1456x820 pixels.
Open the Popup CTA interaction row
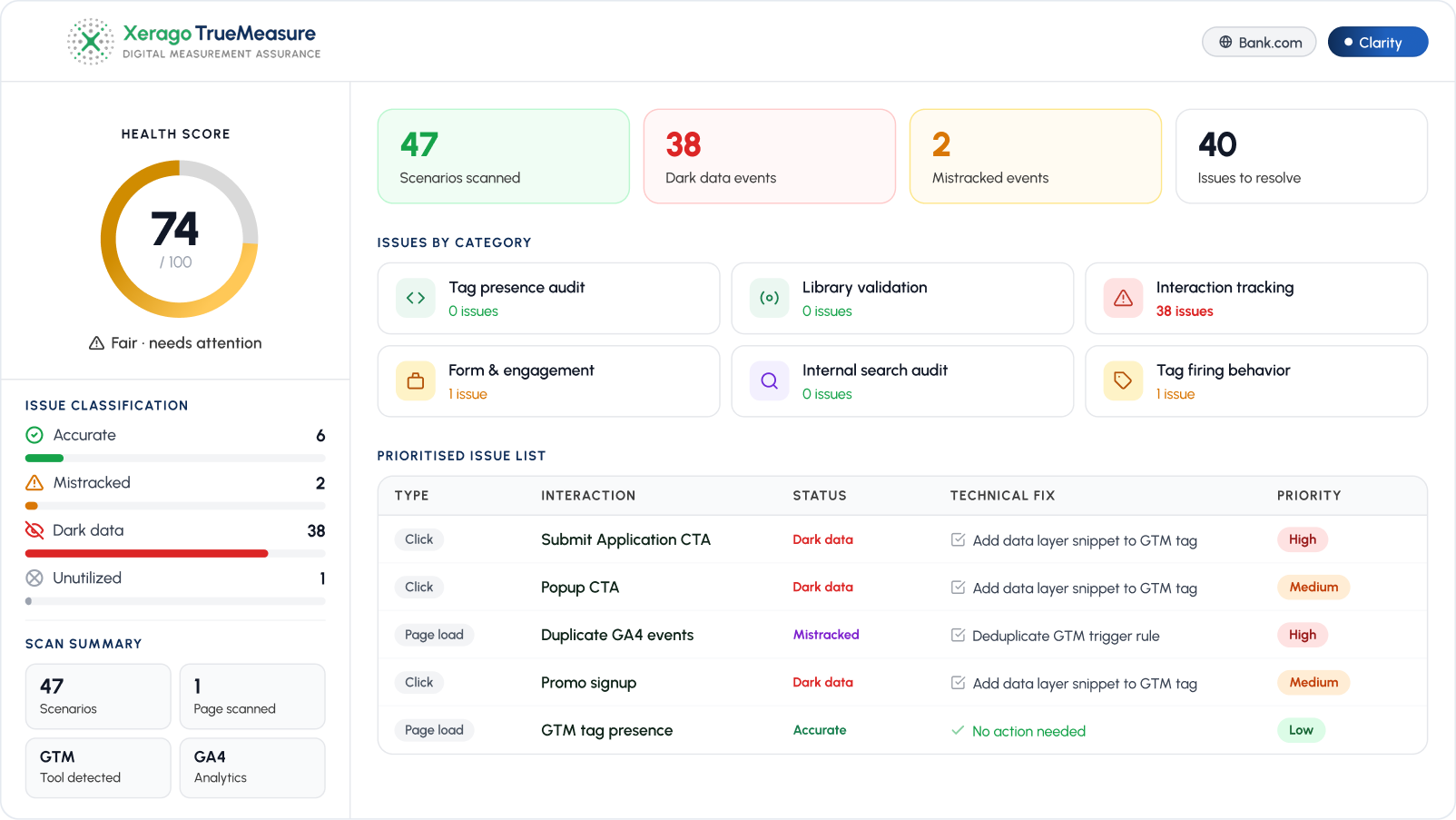(902, 588)
